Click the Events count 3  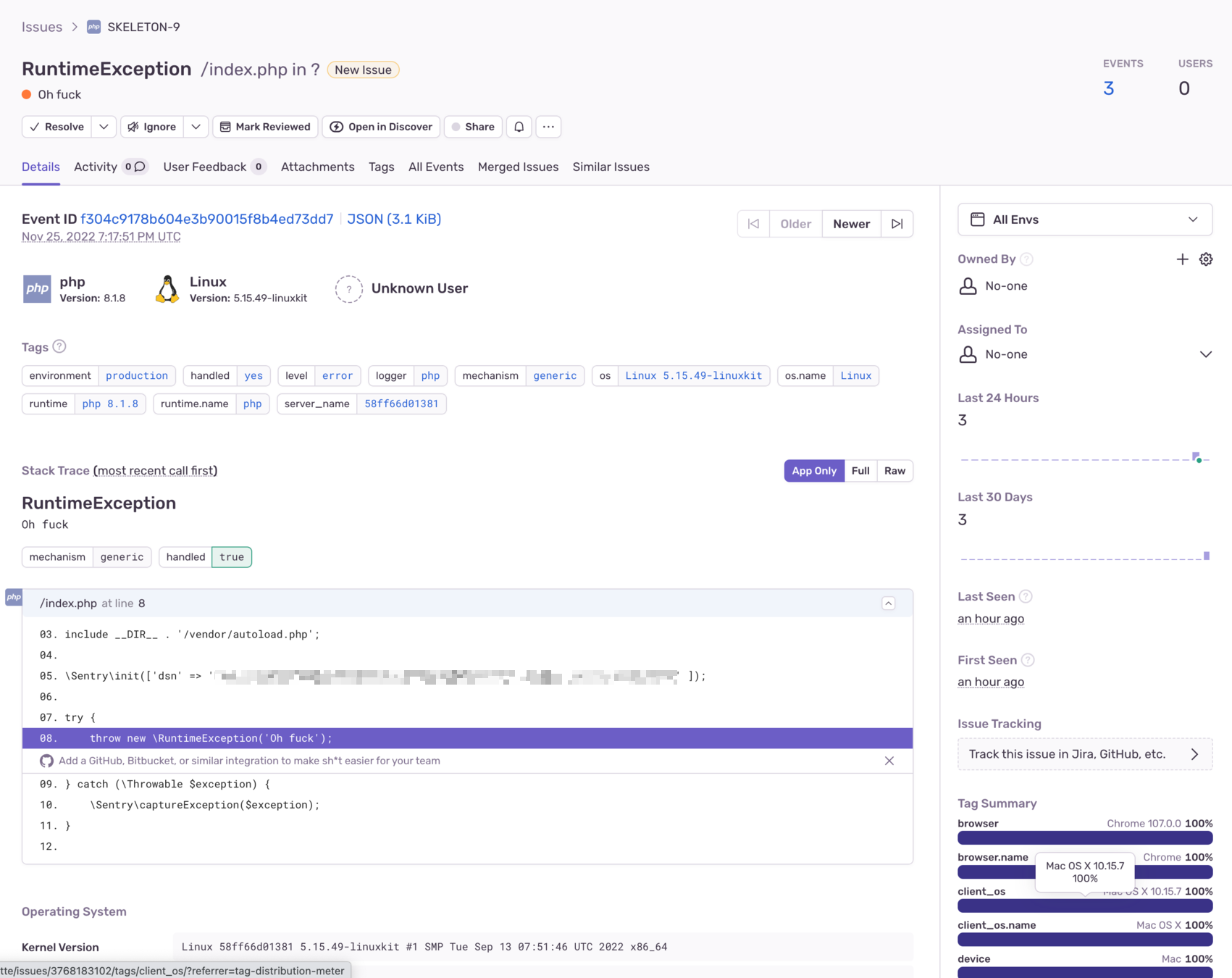1108,88
